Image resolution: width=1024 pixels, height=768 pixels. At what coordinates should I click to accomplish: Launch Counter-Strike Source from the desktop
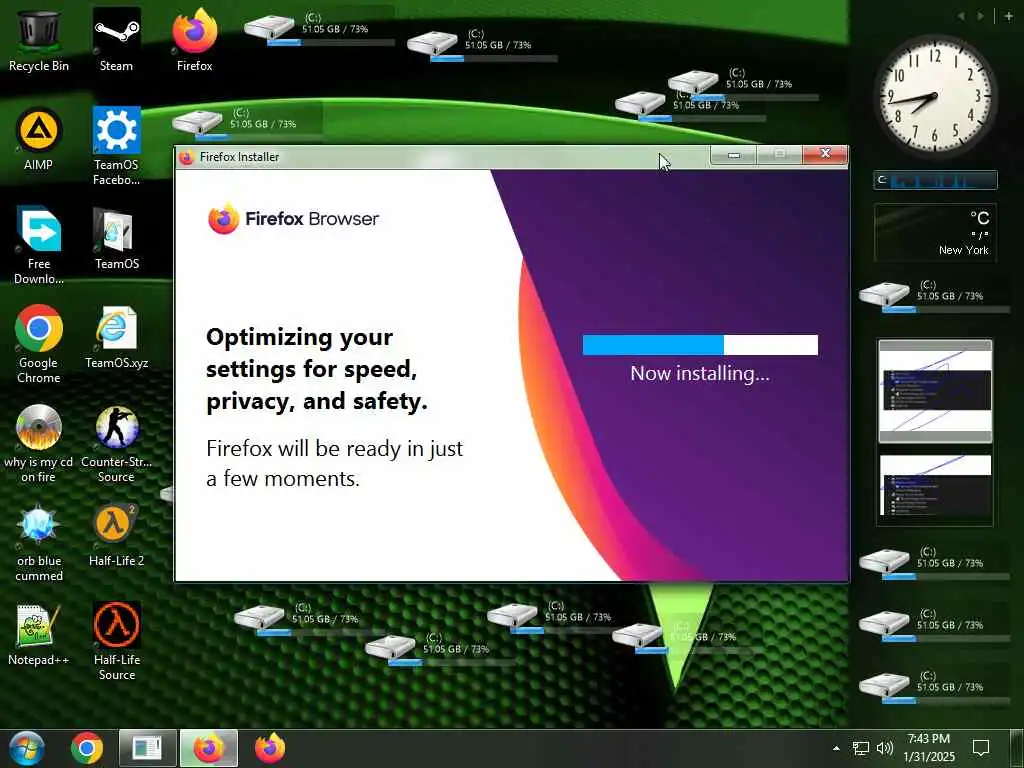pyautogui.click(x=116, y=443)
